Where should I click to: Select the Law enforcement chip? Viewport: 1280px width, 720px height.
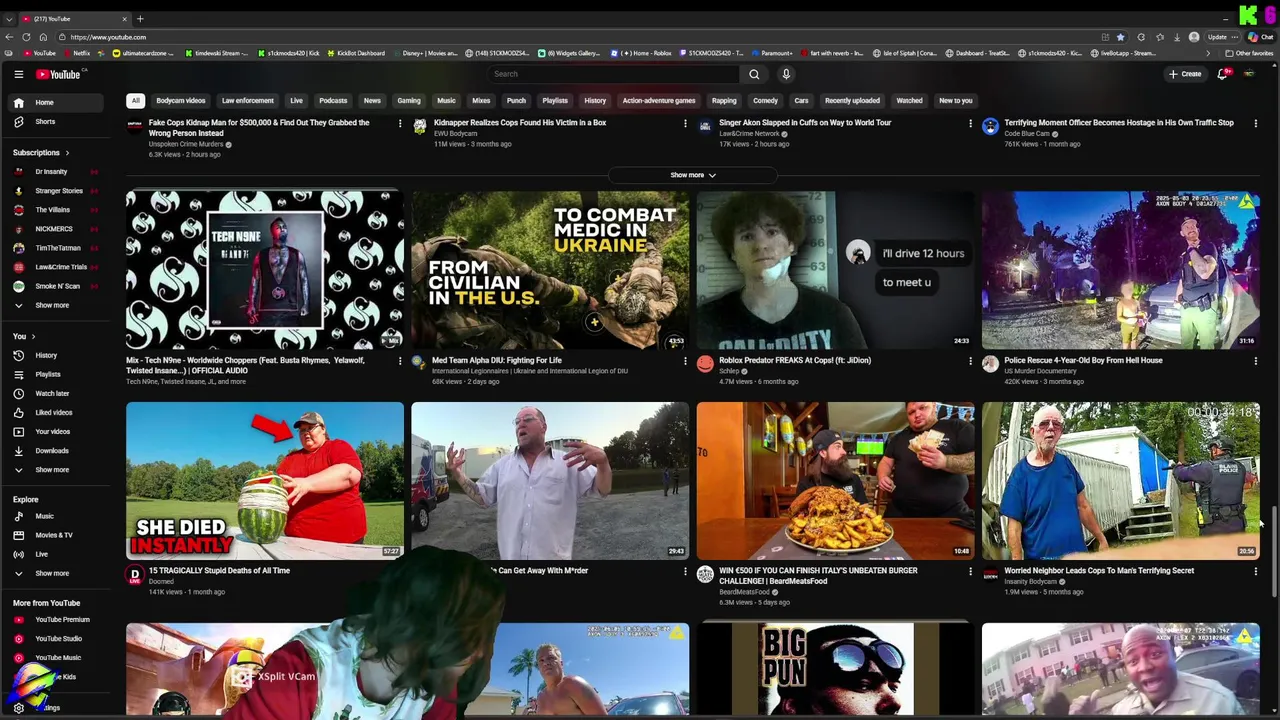click(x=247, y=100)
